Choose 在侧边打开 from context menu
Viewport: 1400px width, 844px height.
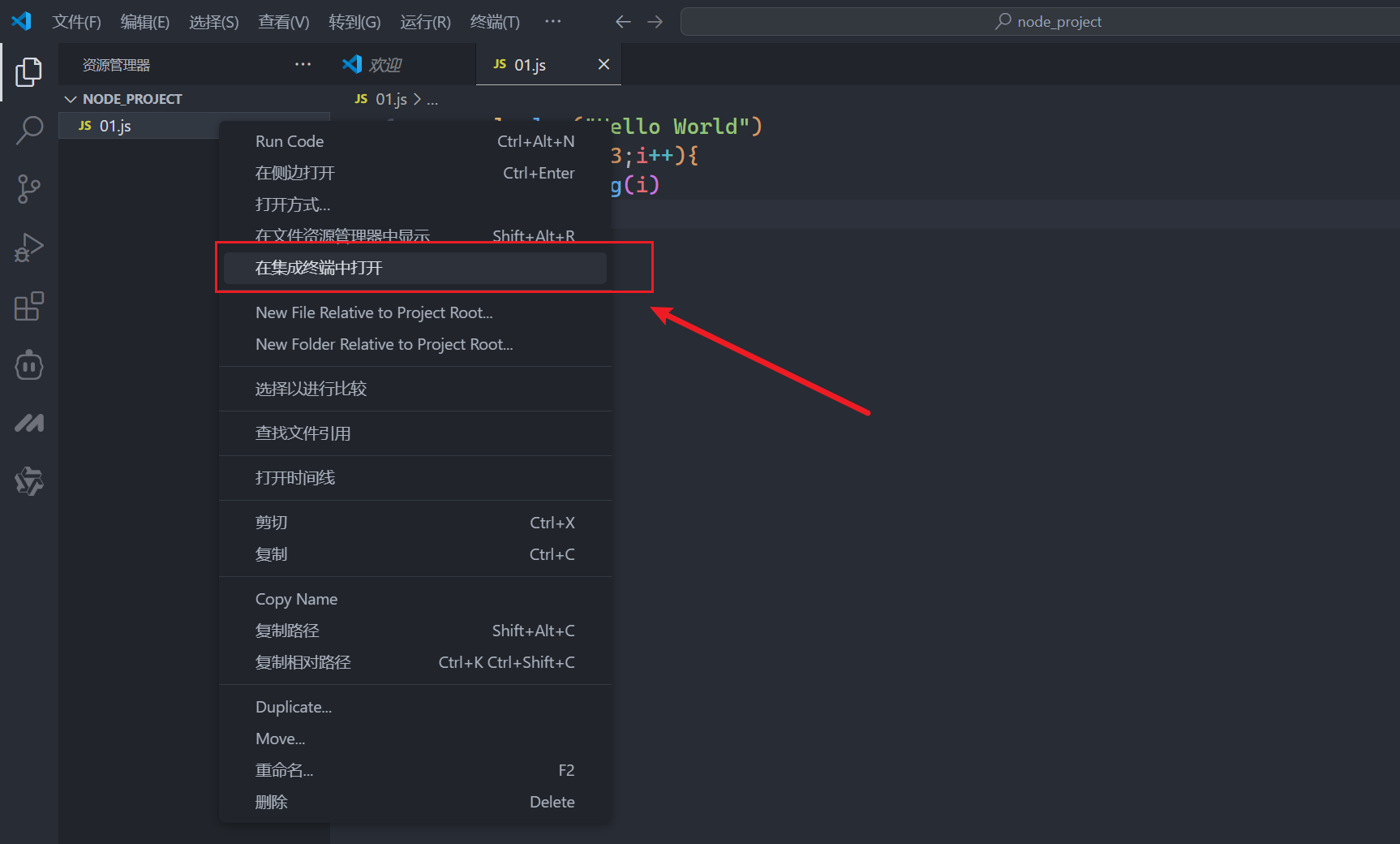coord(414,173)
